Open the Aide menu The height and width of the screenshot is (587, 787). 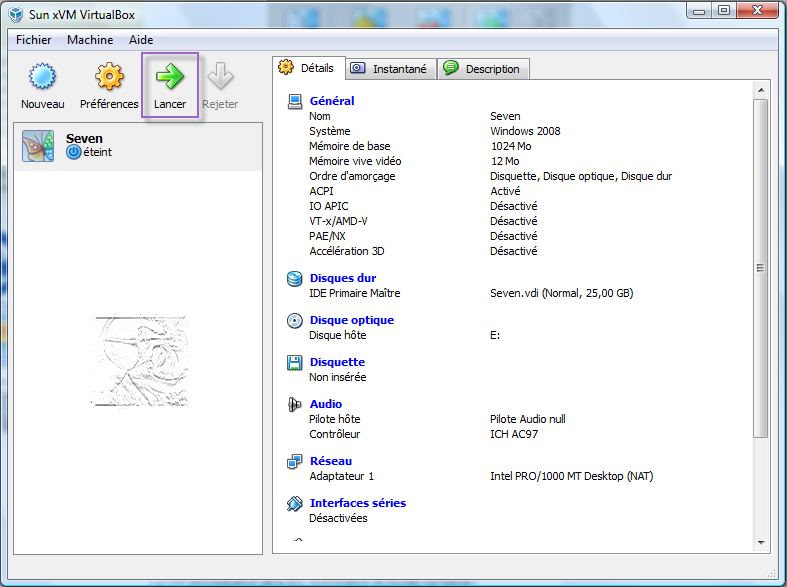coord(141,40)
